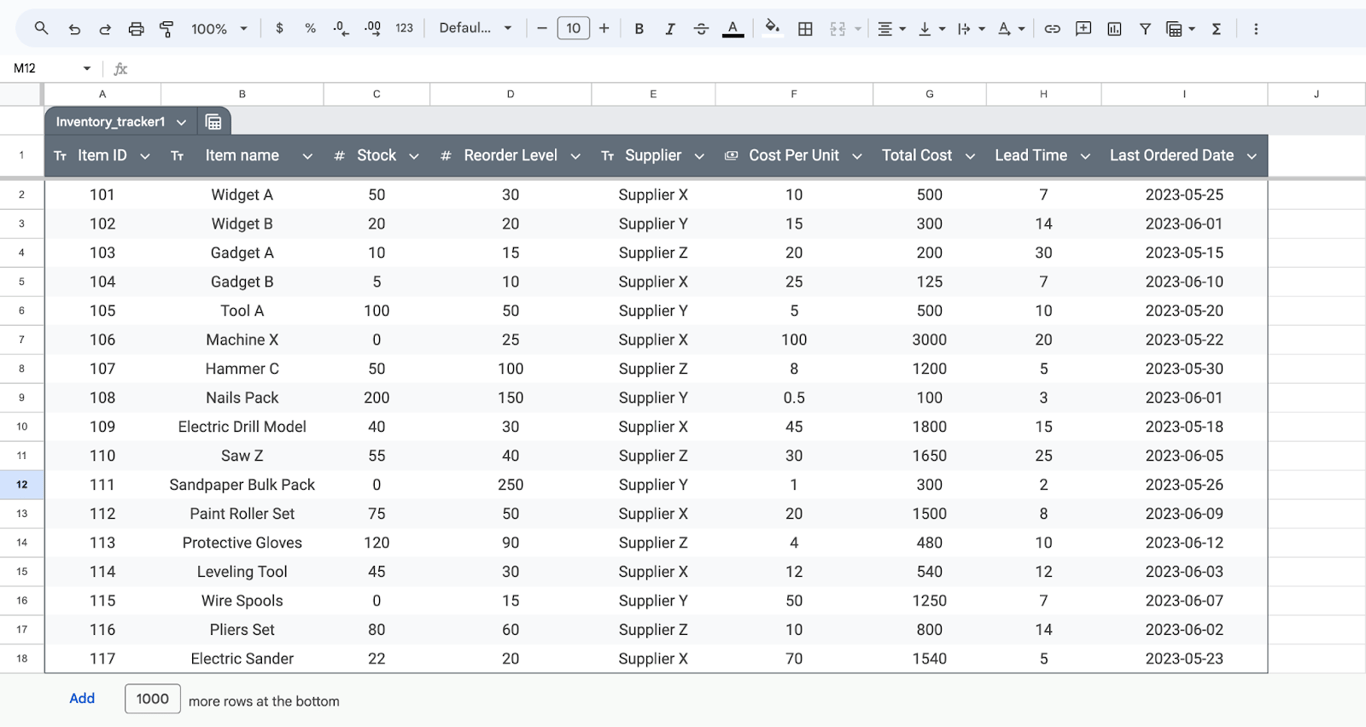The image size is (1366, 727).
Task: Open the Lead Time column dropdown
Action: (x=1085, y=156)
